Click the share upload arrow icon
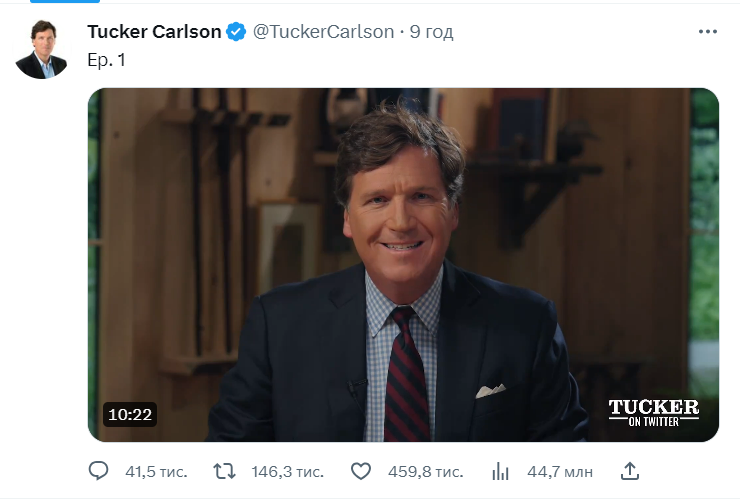Image resolution: width=741 pixels, height=502 pixels. point(629,471)
